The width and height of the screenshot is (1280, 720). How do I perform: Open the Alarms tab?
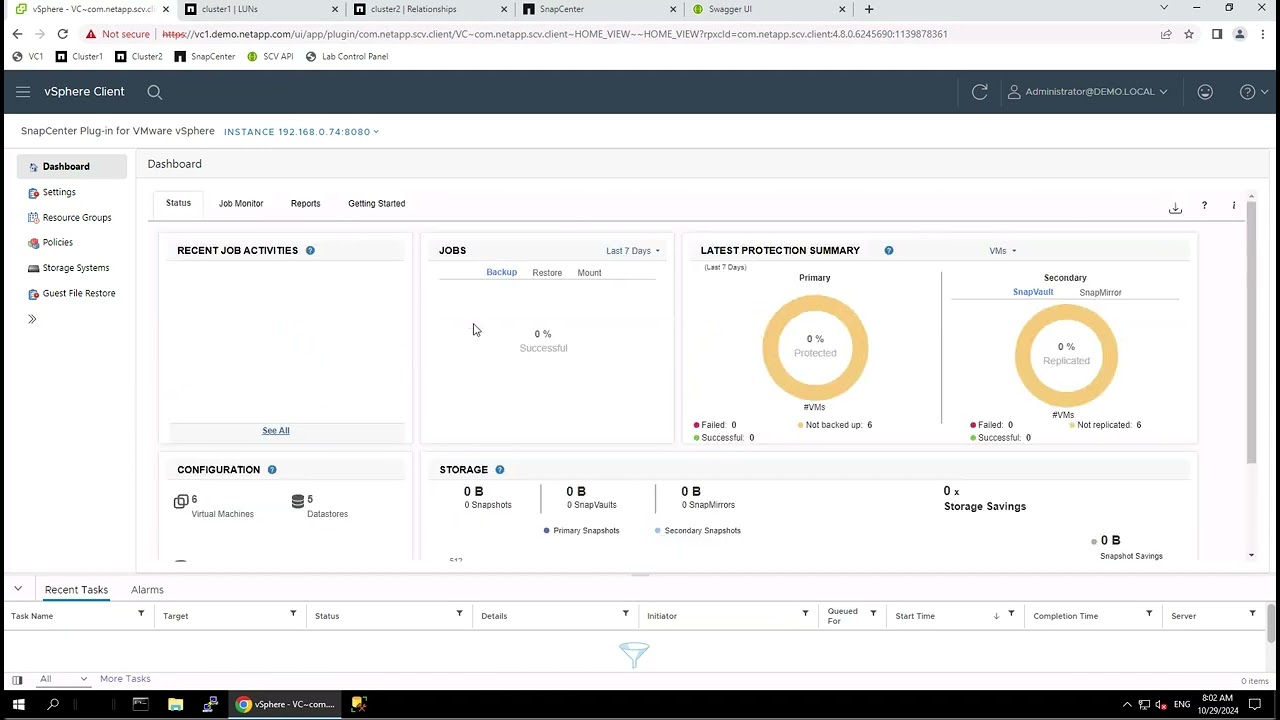pyautogui.click(x=147, y=590)
